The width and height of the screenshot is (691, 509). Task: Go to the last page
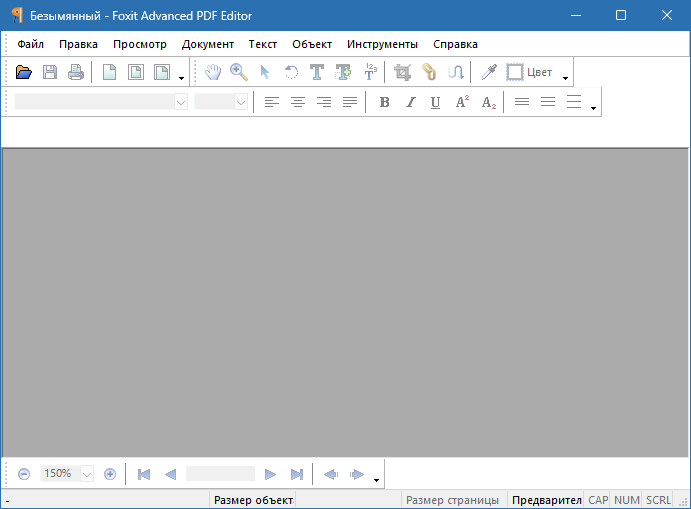(297, 474)
